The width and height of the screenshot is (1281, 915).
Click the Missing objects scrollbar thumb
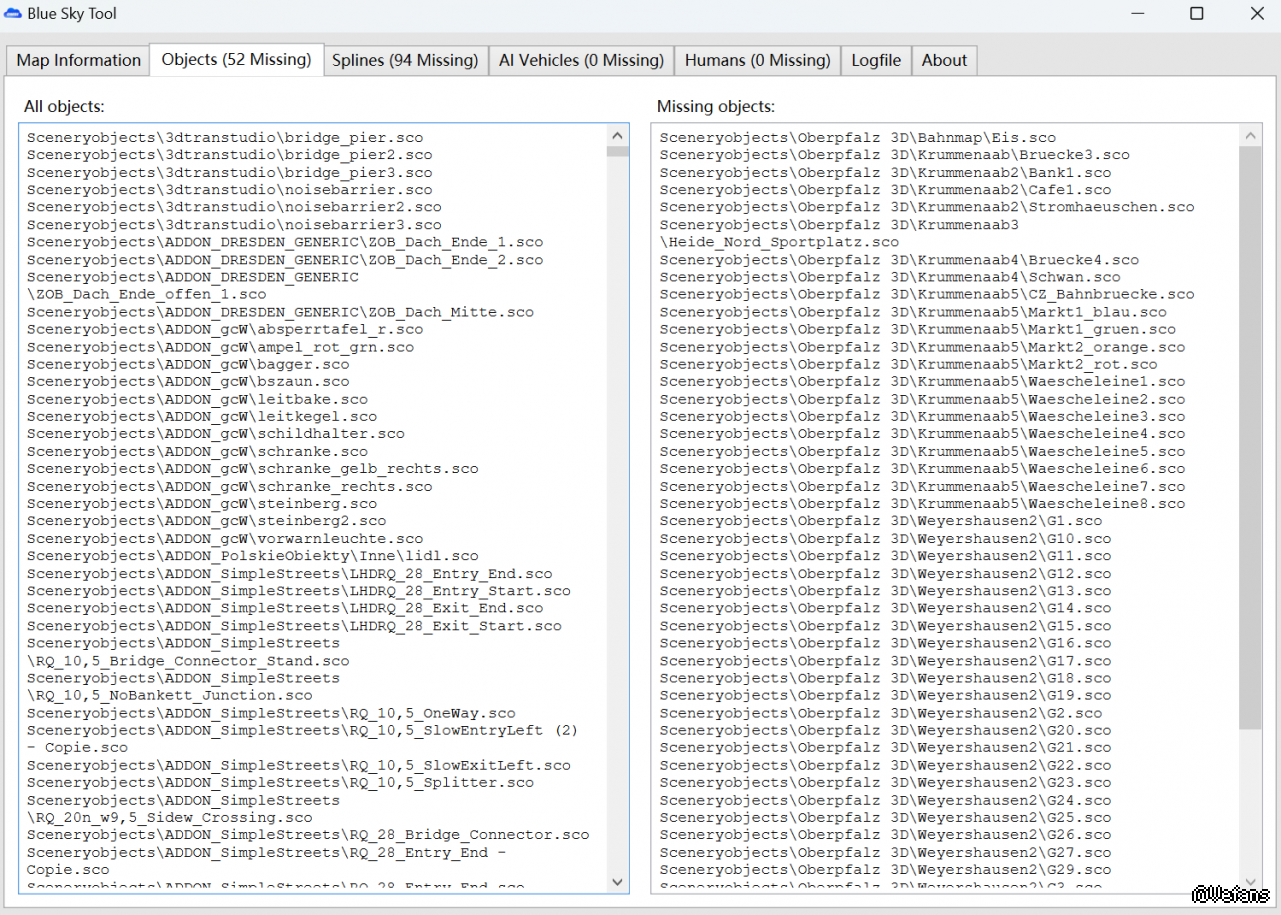1250,437
